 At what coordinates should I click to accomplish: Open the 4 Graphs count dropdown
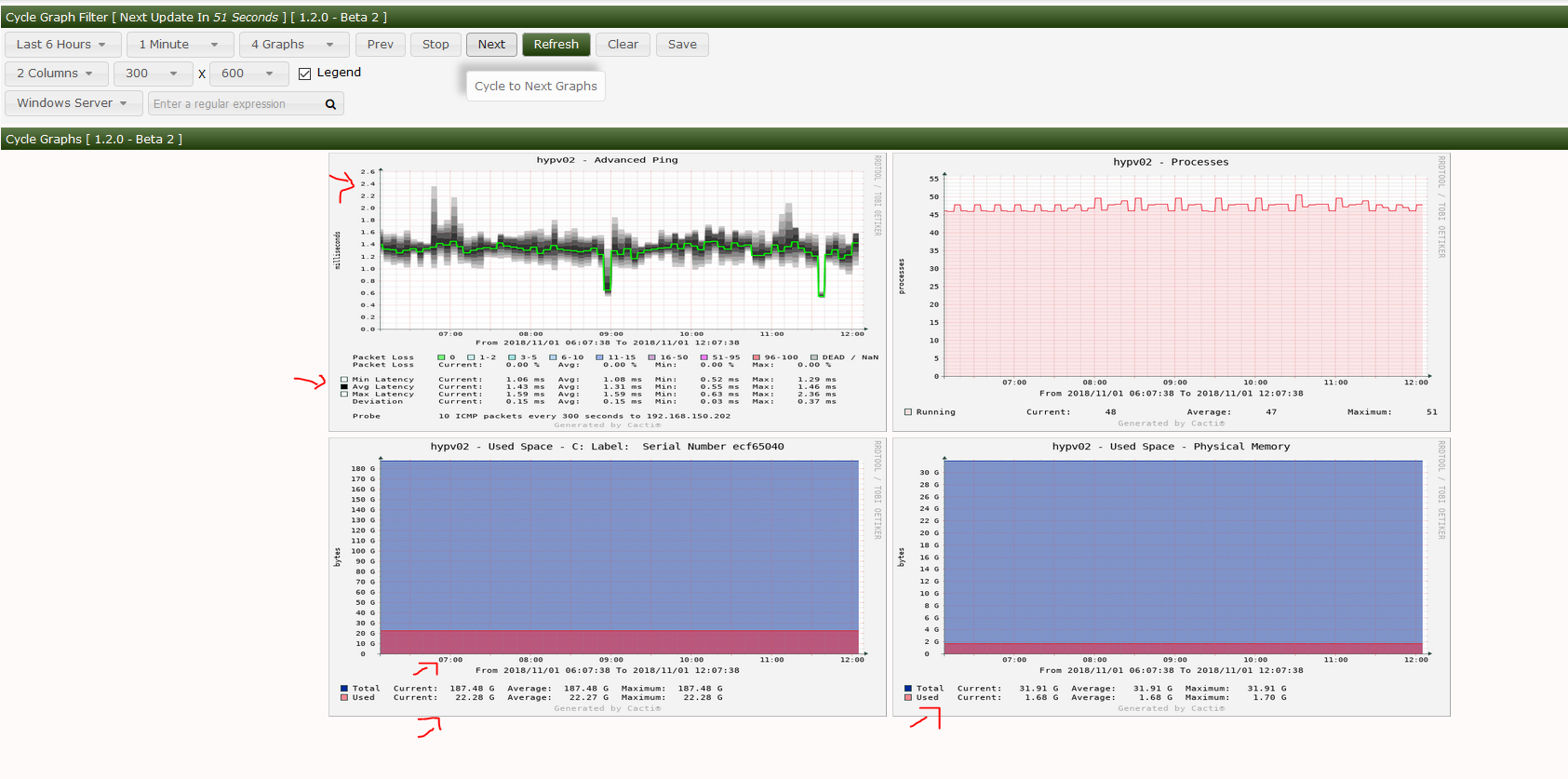point(293,45)
